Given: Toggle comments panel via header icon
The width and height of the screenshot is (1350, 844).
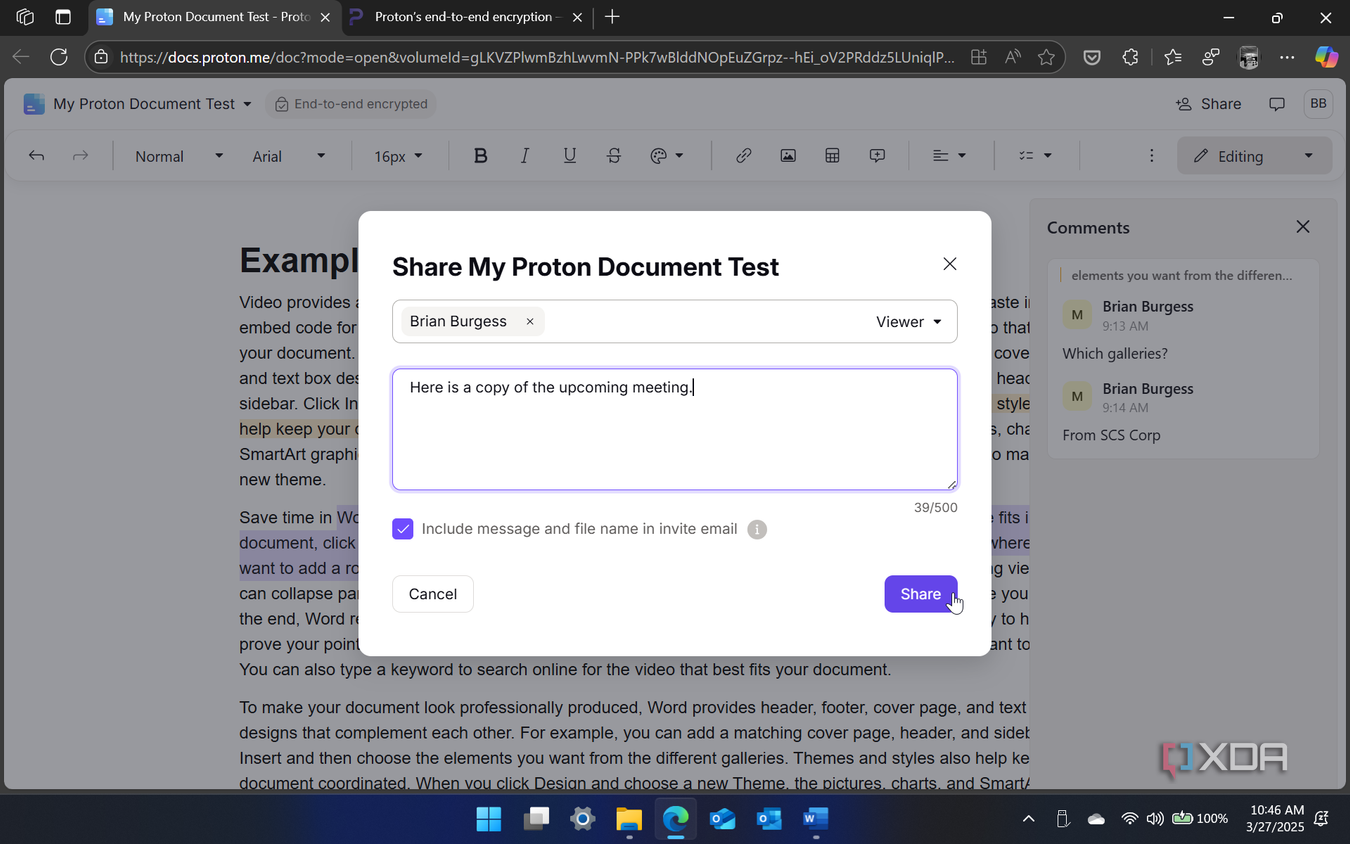Looking at the screenshot, I should [x=1277, y=104].
